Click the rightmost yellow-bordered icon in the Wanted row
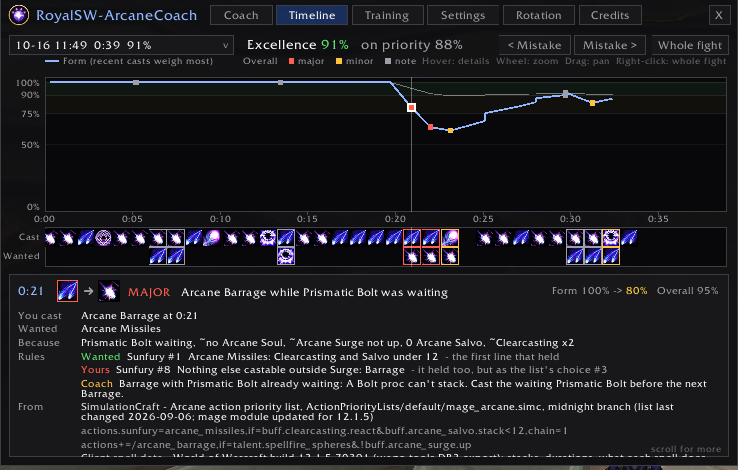The width and height of the screenshot is (738, 470). [611, 256]
